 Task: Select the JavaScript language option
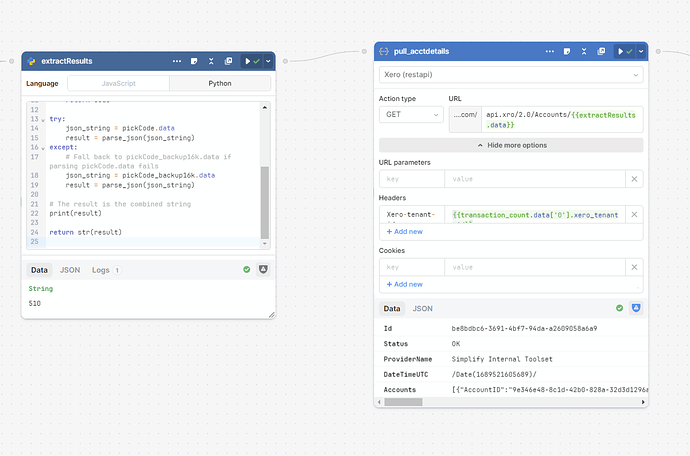[x=118, y=83]
